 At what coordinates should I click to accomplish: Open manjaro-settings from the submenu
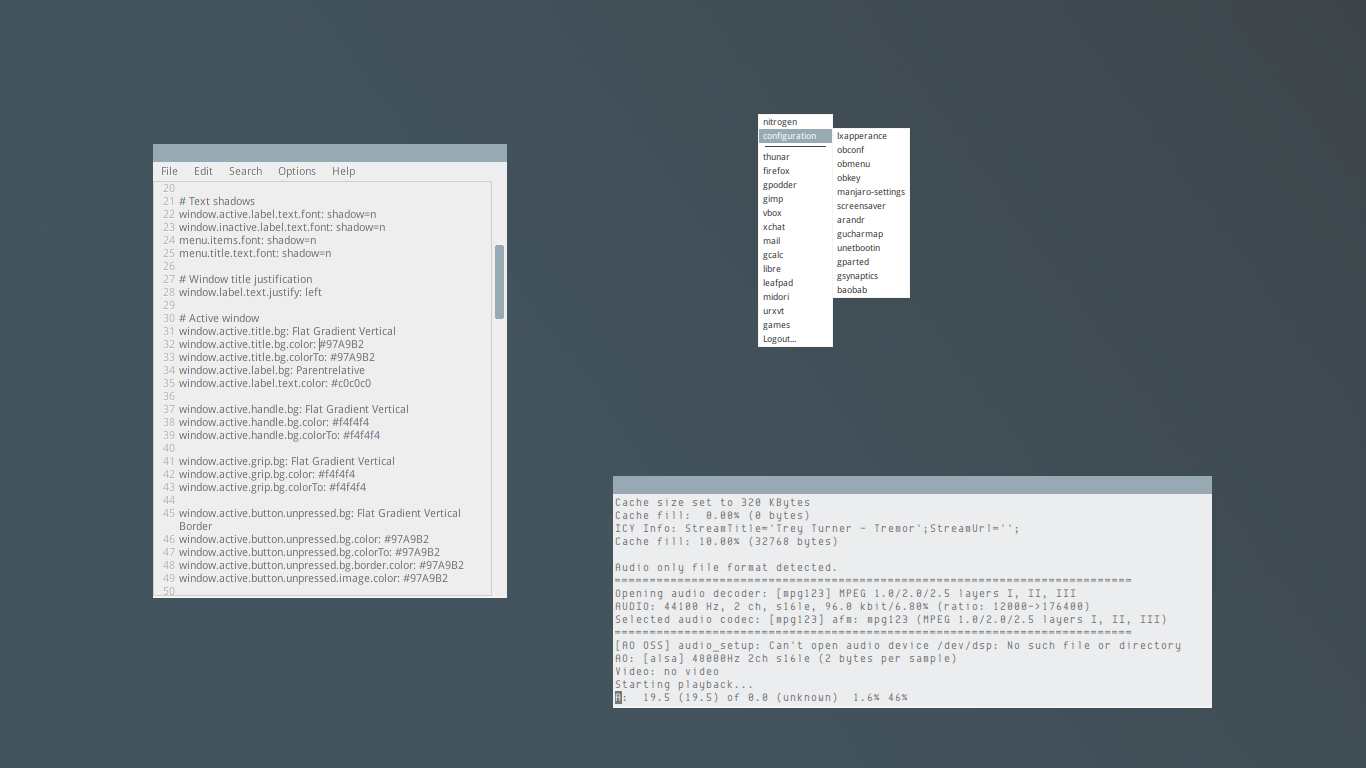pos(871,192)
